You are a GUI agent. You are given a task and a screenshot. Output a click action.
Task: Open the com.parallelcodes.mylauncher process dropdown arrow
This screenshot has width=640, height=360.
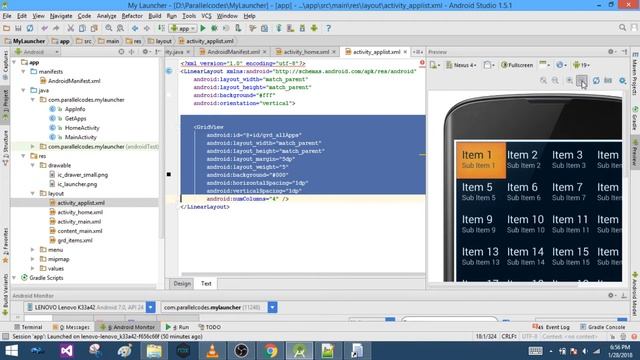tap(272, 307)
